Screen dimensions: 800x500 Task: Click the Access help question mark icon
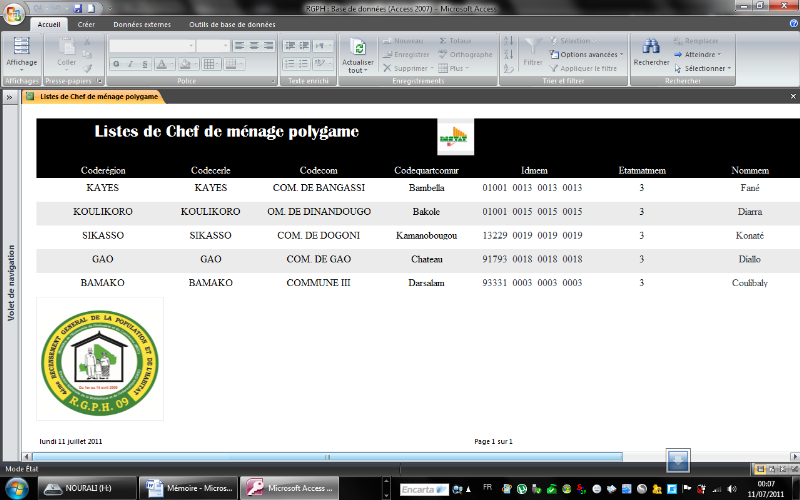point(793,23)
